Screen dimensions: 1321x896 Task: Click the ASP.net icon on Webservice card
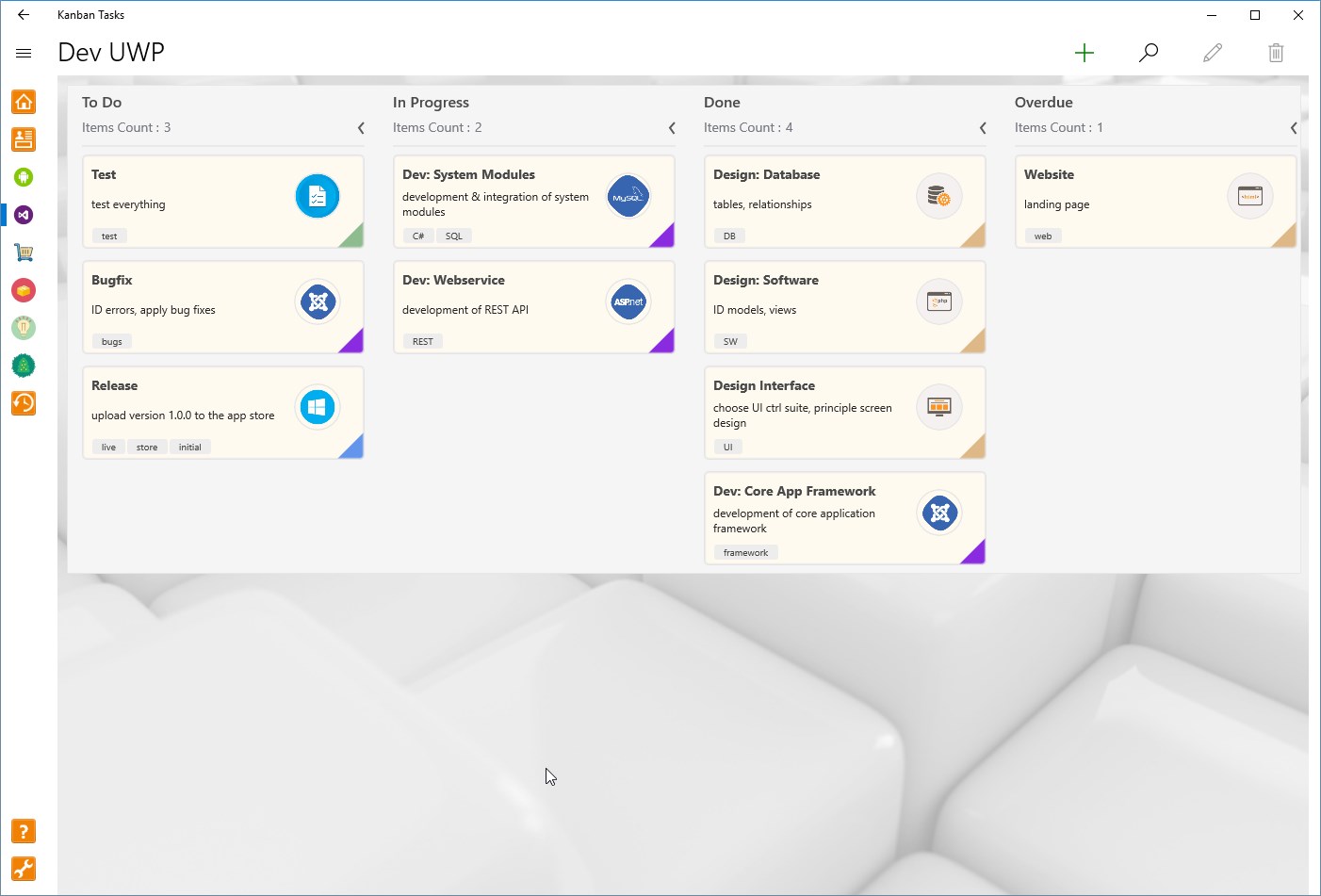[628, 301]
